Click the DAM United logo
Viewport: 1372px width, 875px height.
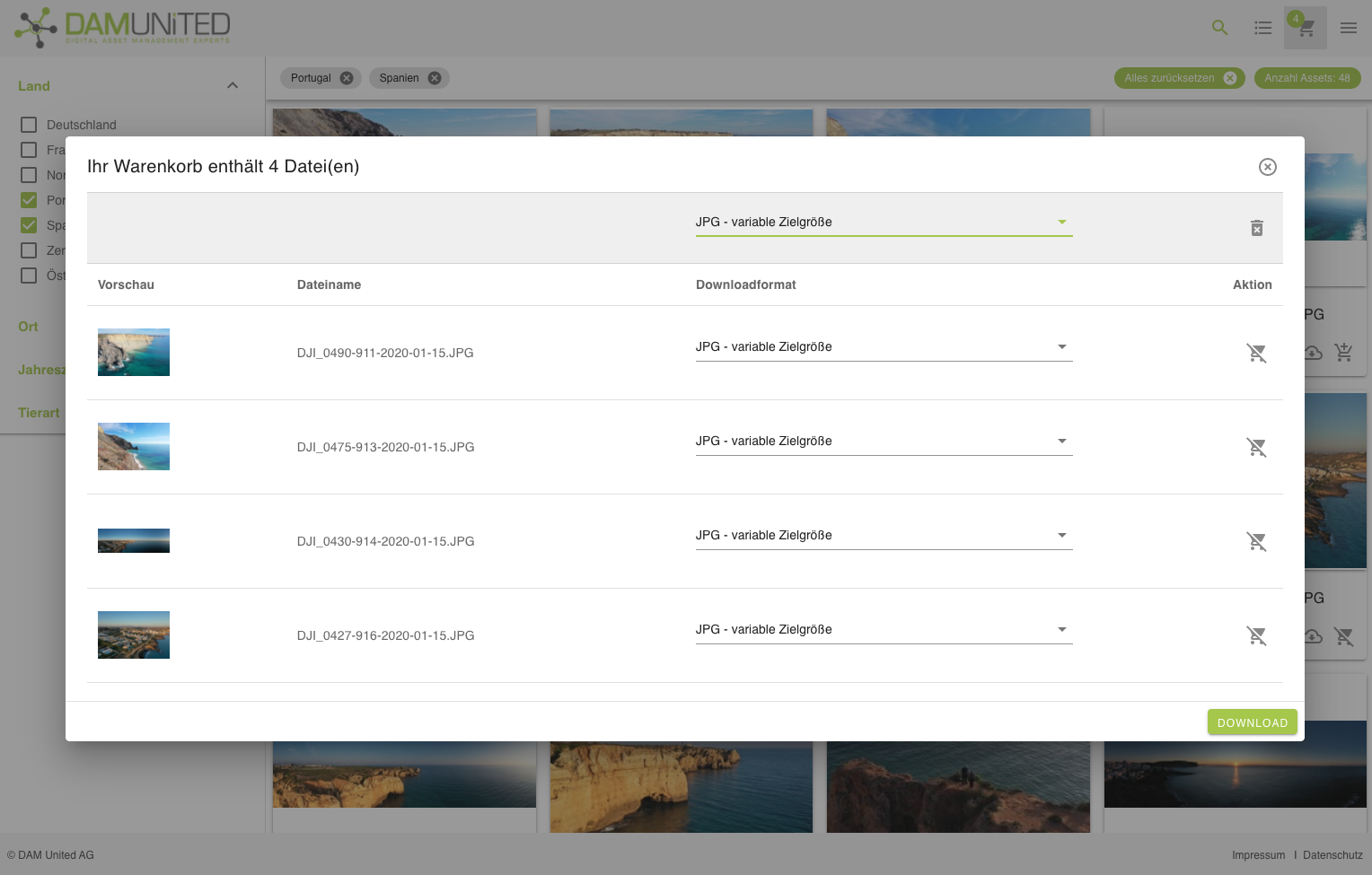(122, 28)
